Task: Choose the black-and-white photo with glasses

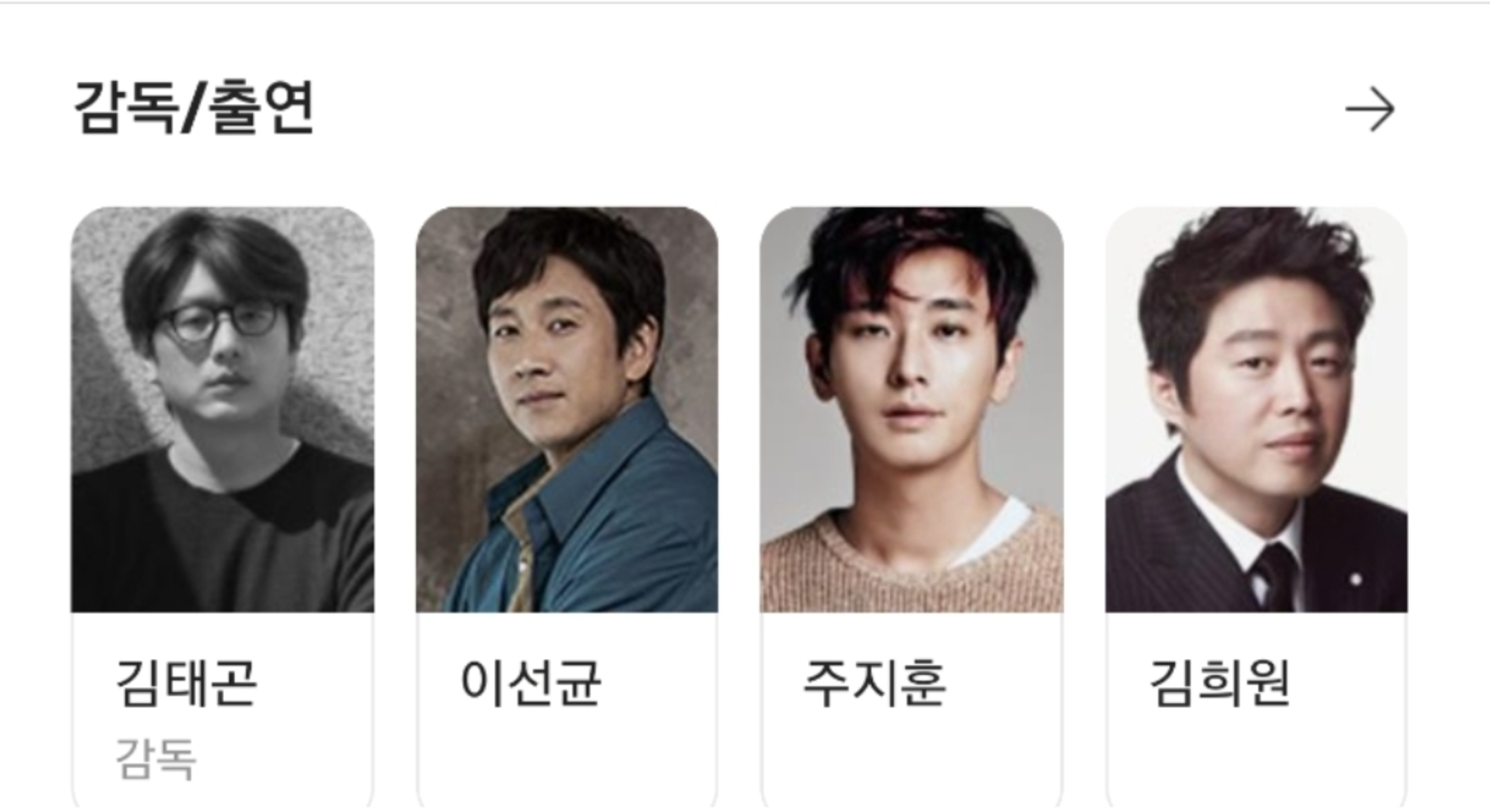Action: click(222, 409)
